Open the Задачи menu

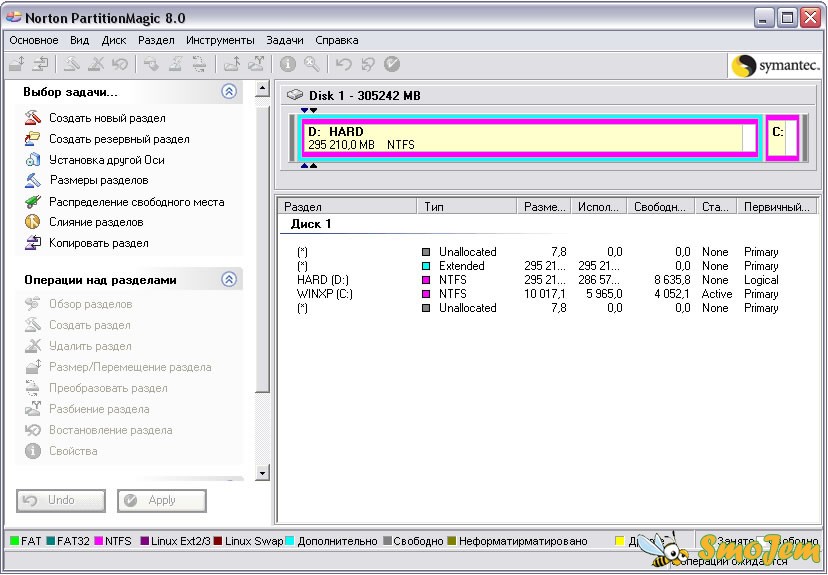(x=285, y=40)
